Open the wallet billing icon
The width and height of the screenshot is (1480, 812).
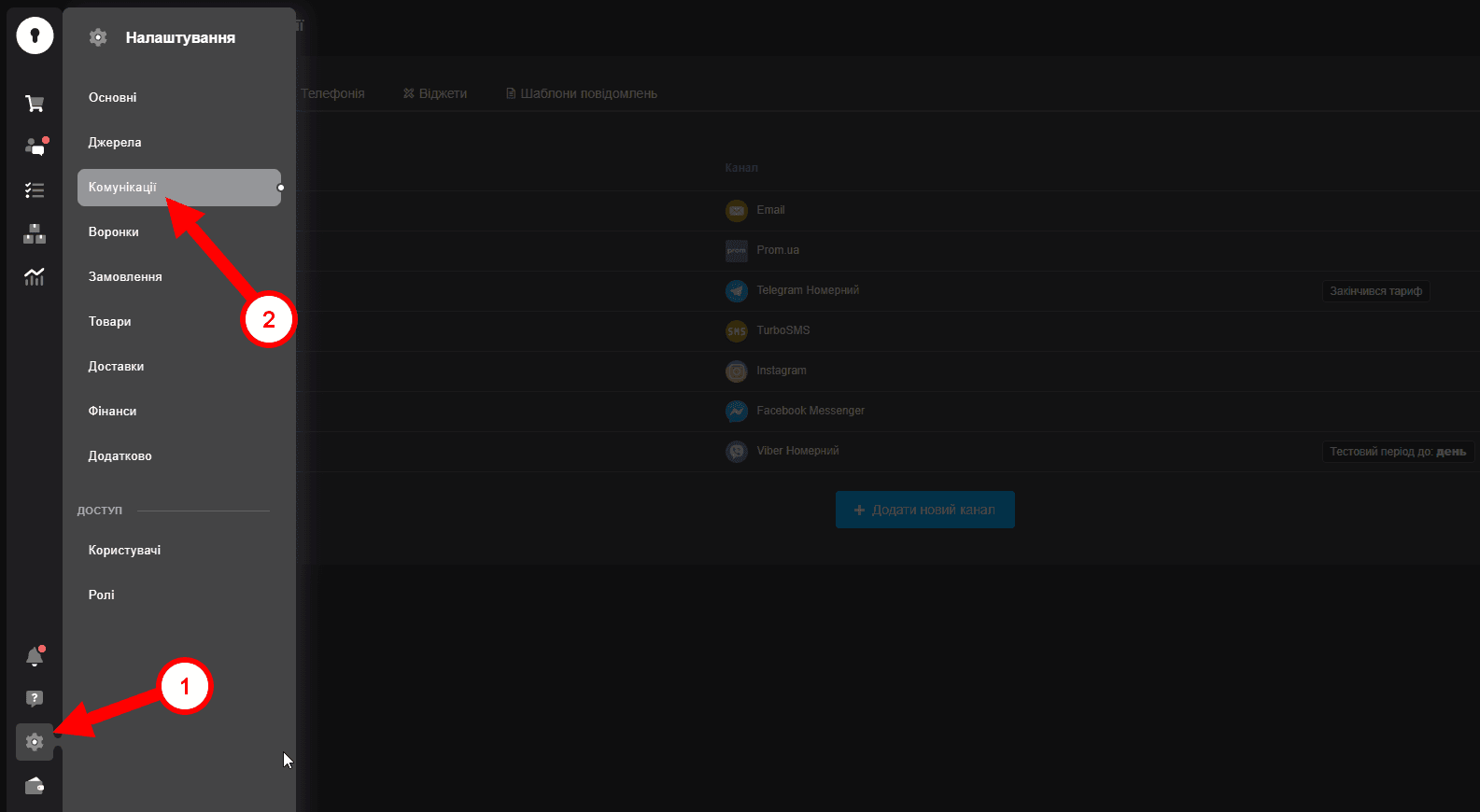(x=35, y=786)
